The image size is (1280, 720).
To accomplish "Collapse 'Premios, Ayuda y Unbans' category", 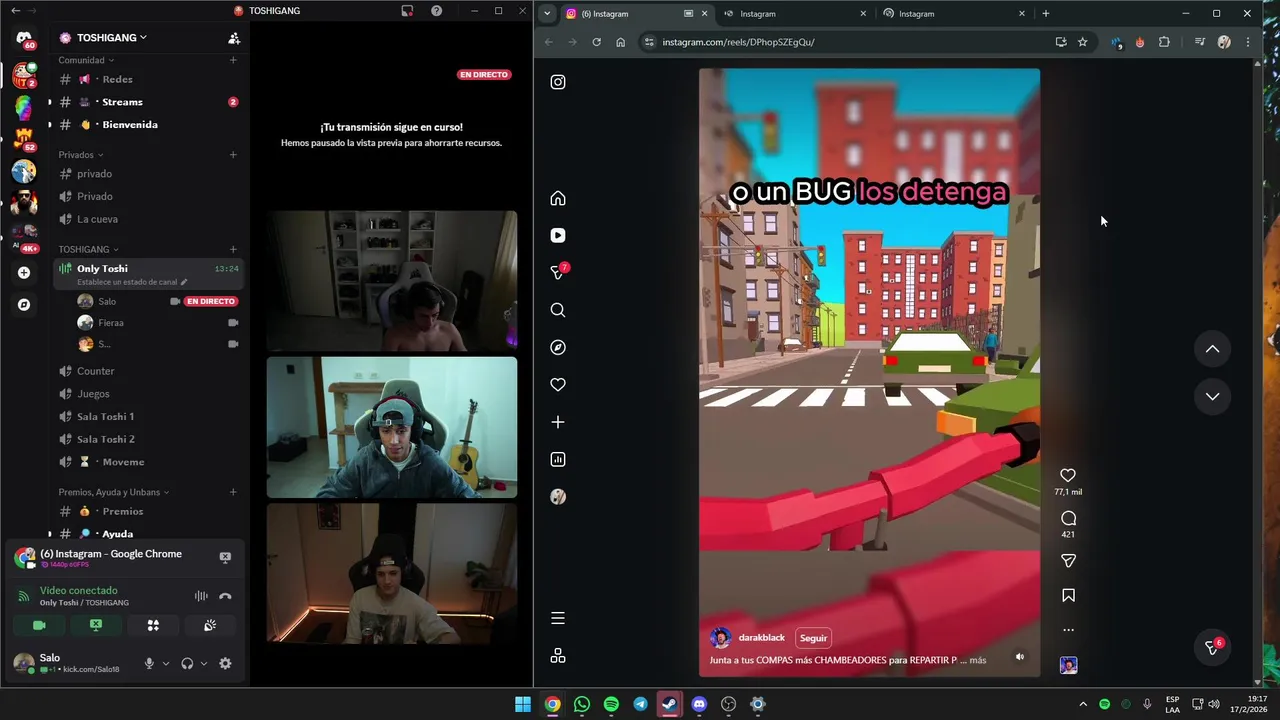I will pyautogui.click(x=114, y=492).
